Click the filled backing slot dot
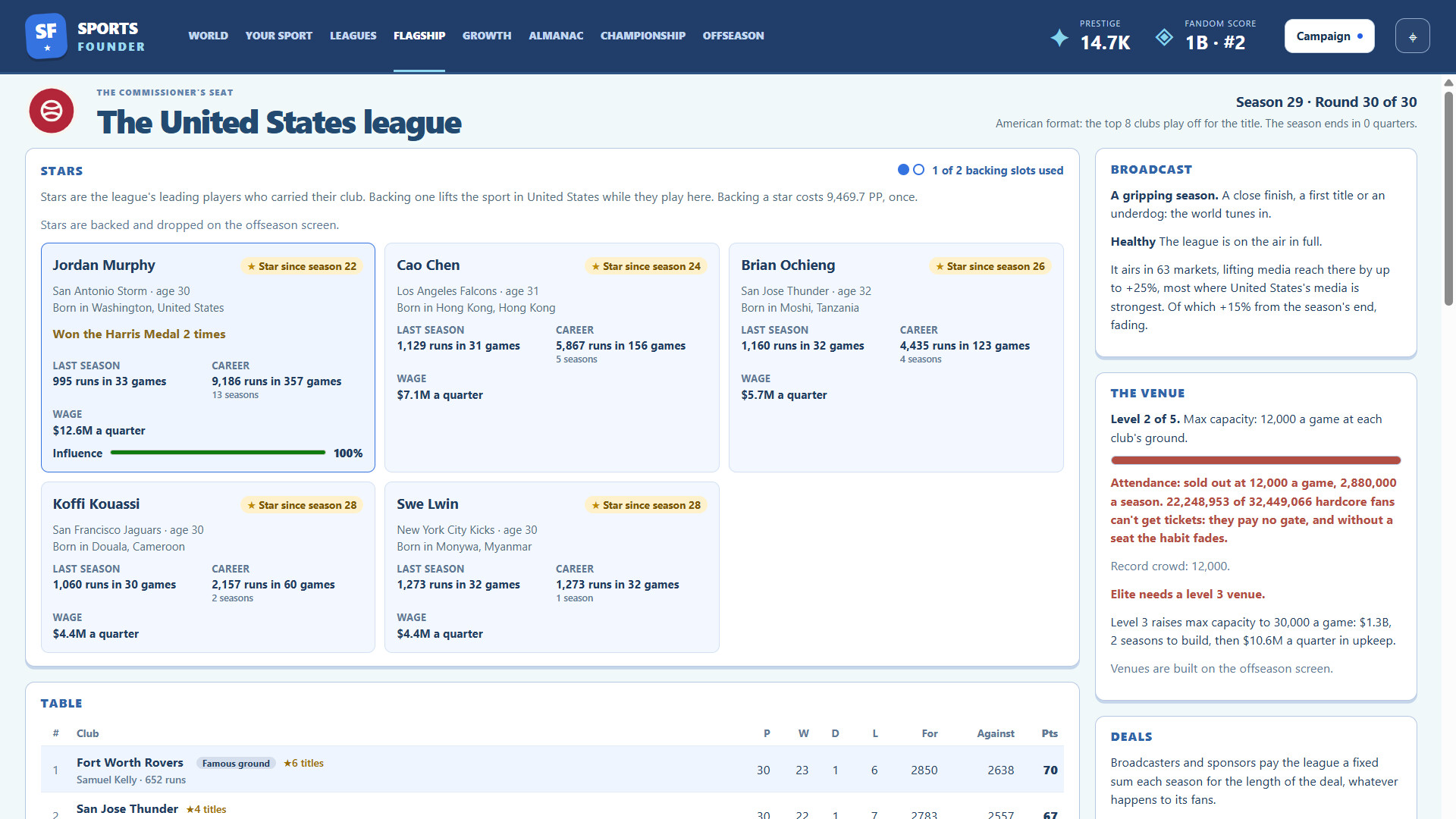The width and height of the screenshot is (1456, 819). click(x=903, y=170)
